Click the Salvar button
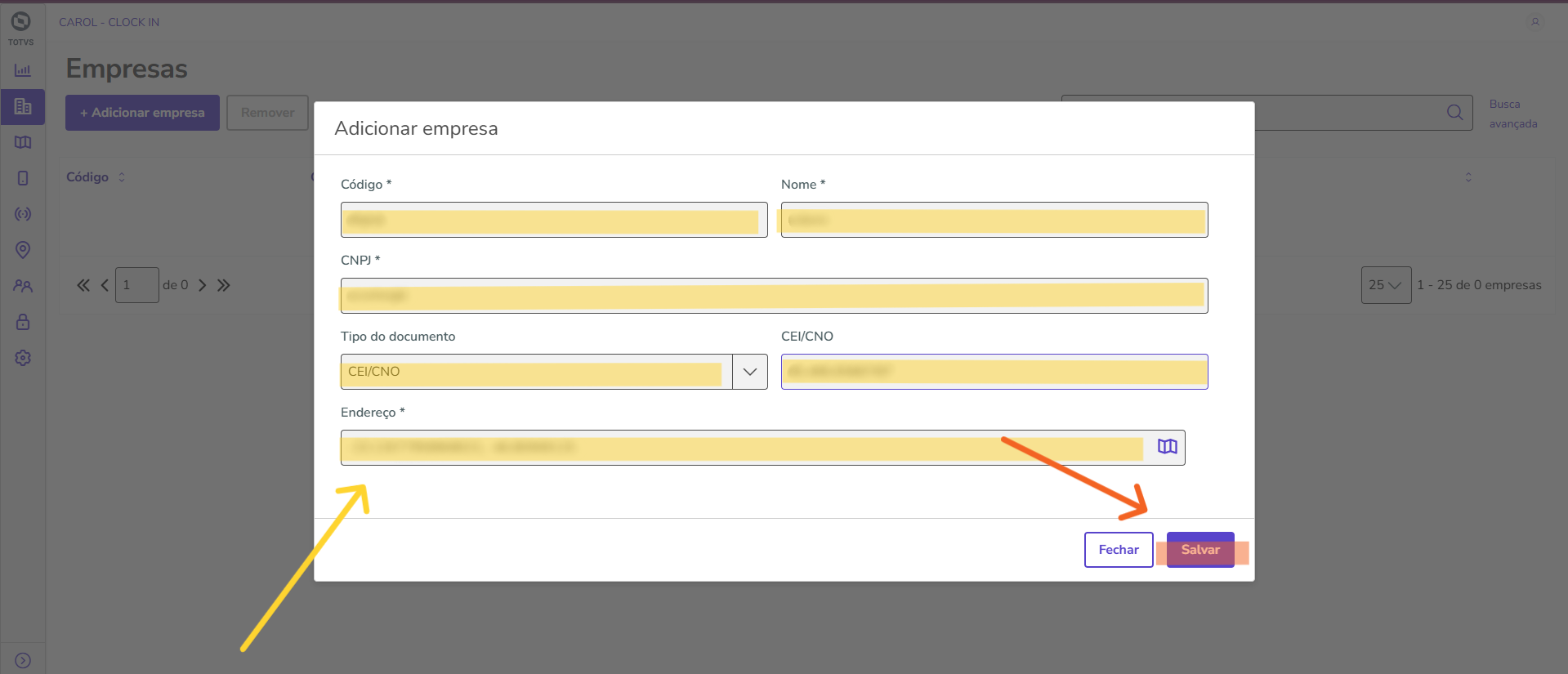 pos(1199,550)
